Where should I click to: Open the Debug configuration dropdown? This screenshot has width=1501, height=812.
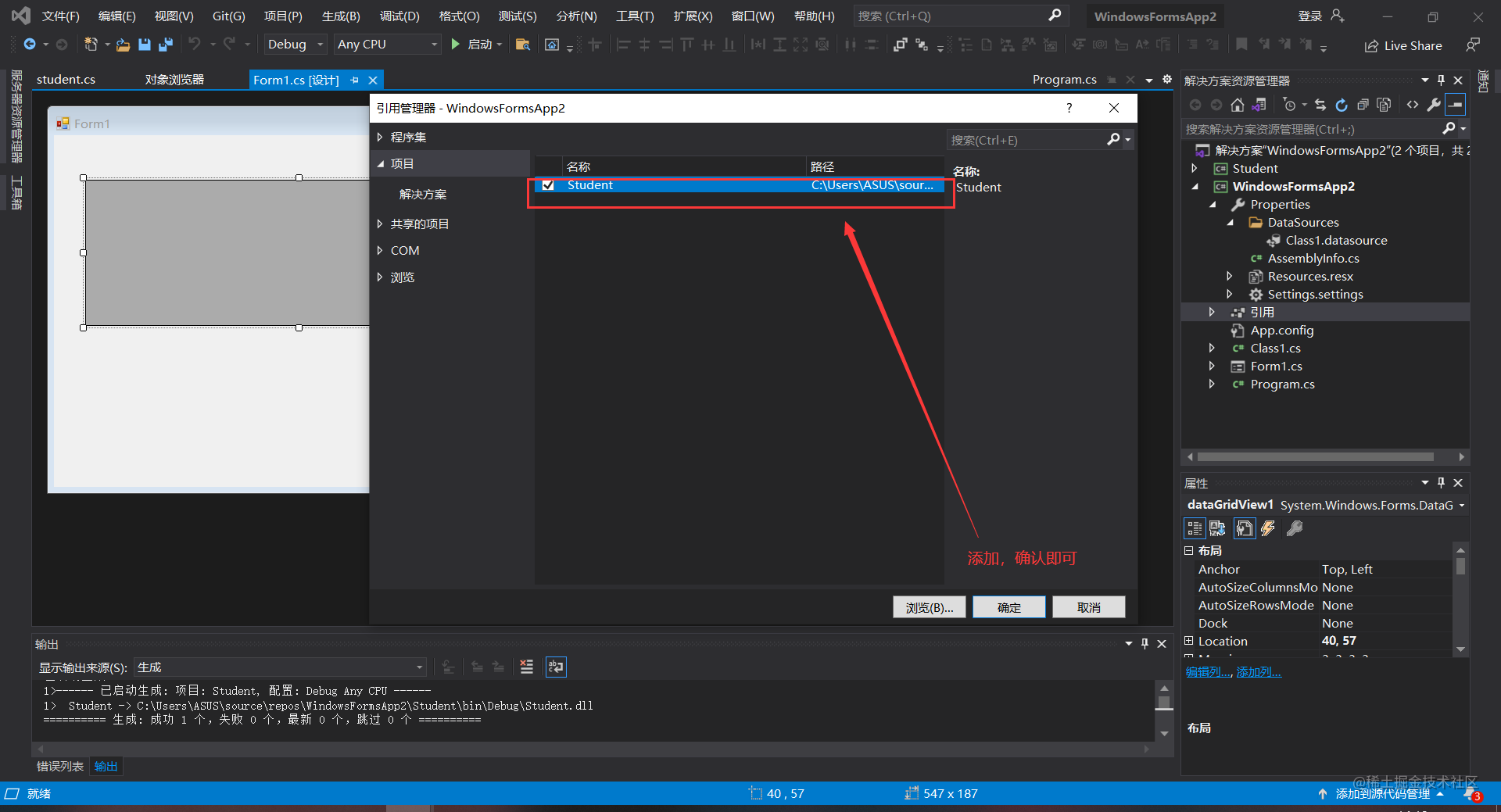(295, 45)
